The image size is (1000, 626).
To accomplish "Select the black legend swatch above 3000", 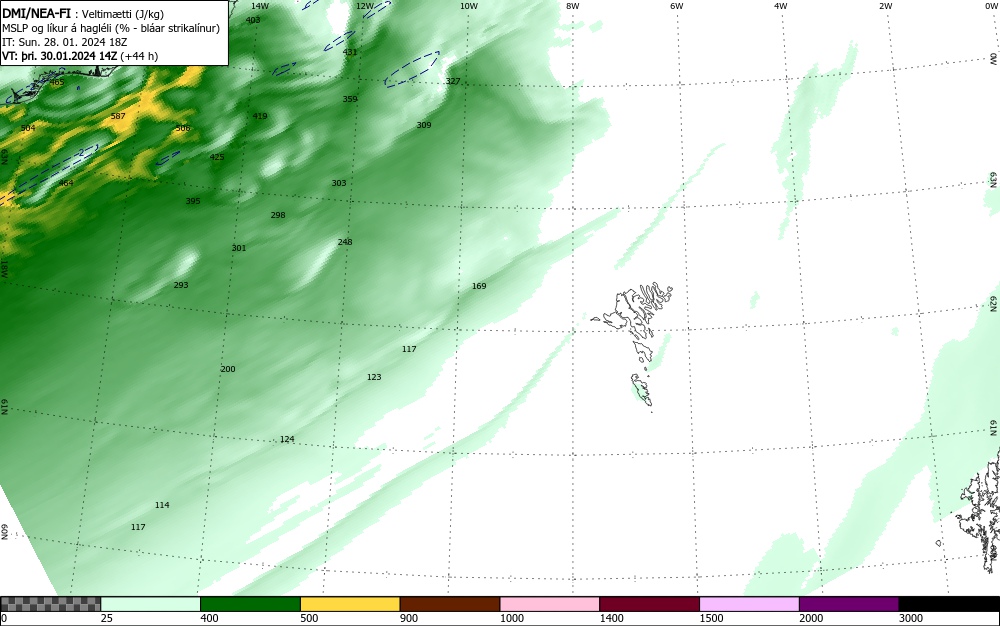I will [x=949, y=604].
